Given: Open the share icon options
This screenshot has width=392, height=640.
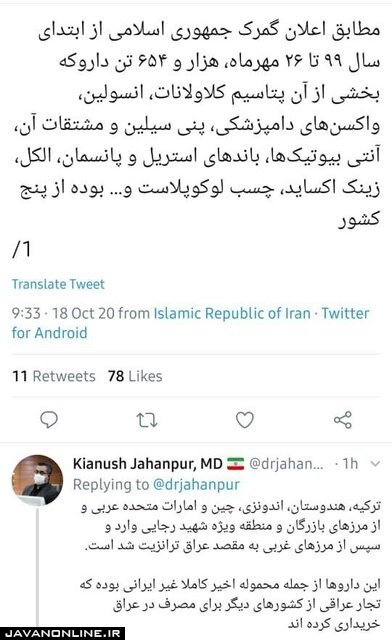Looking at the screenshot, I should [x=343, y=420].
